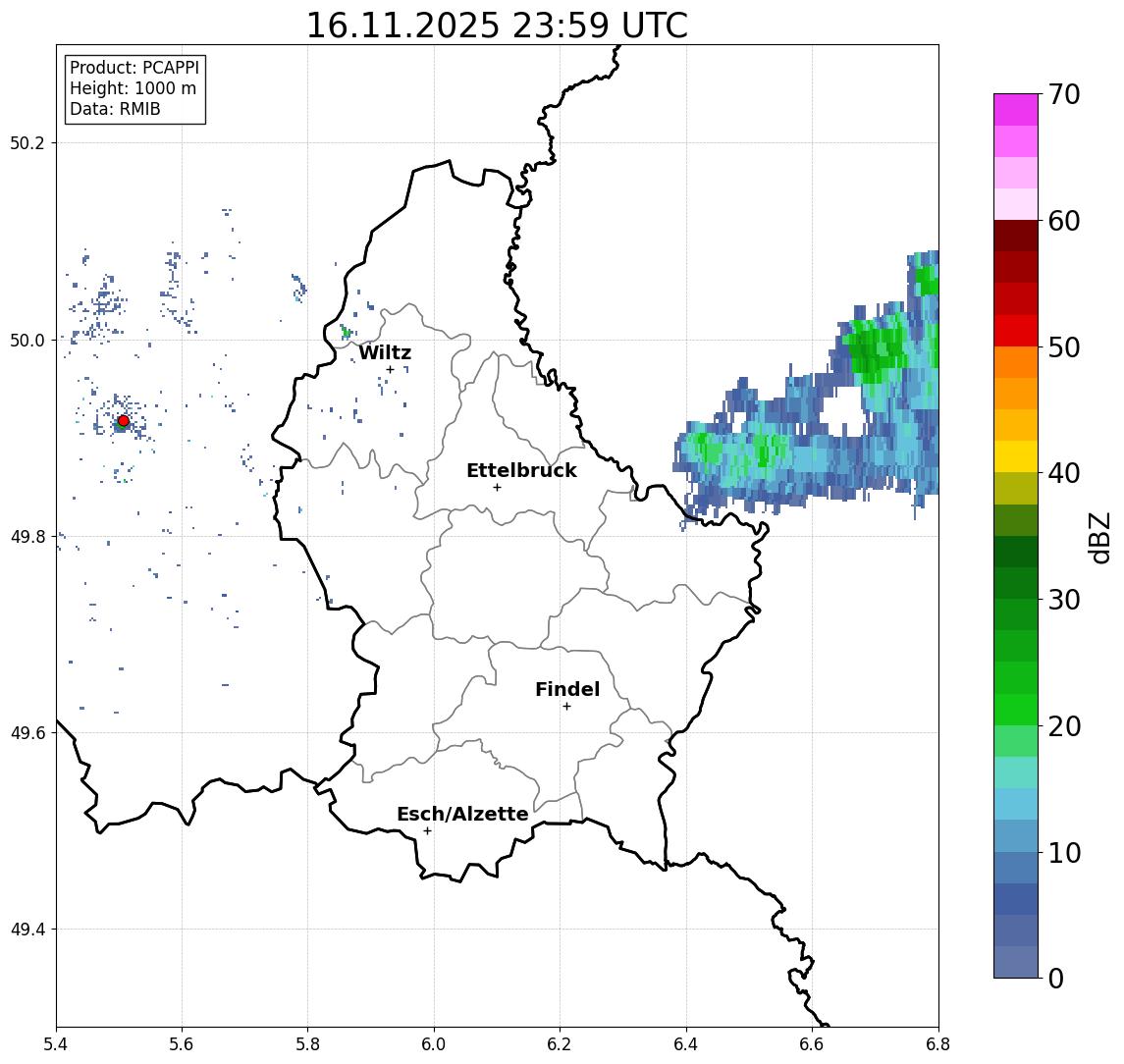Click the 'Data: RMIB' text
Viewport: 1124px width, 1064px height.
tap(115, 109)
